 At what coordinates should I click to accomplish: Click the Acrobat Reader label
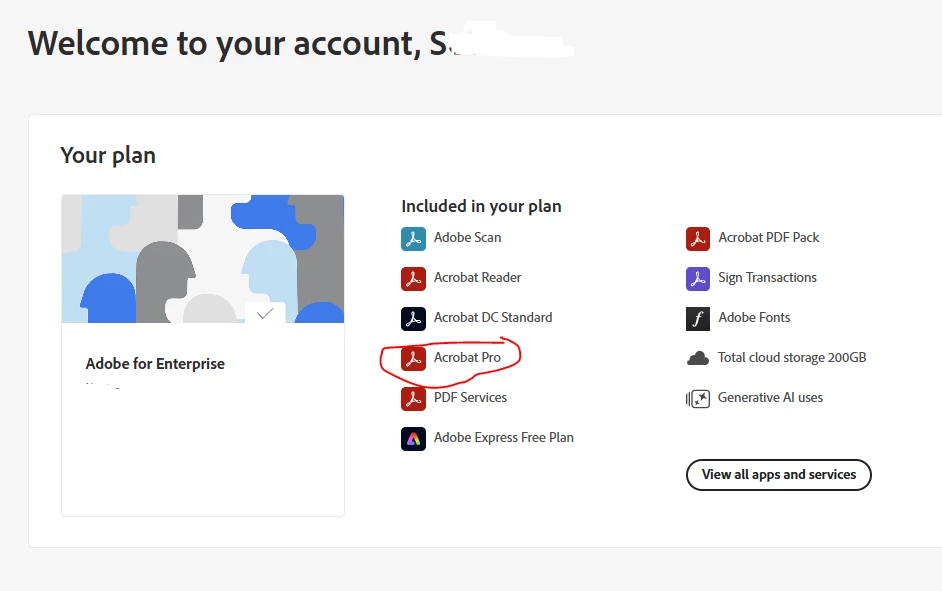[478, 277]
